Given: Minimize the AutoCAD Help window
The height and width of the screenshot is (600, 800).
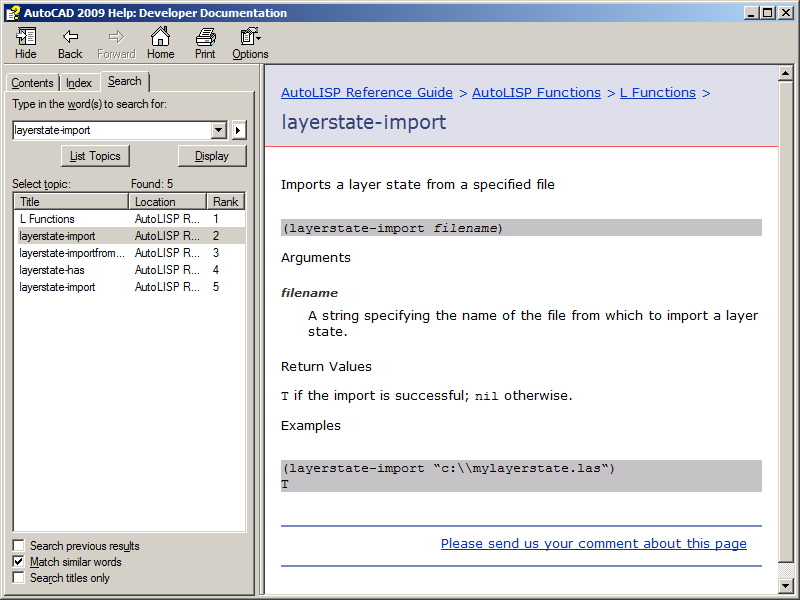Looking at the screenshot, I should [751, 13].
